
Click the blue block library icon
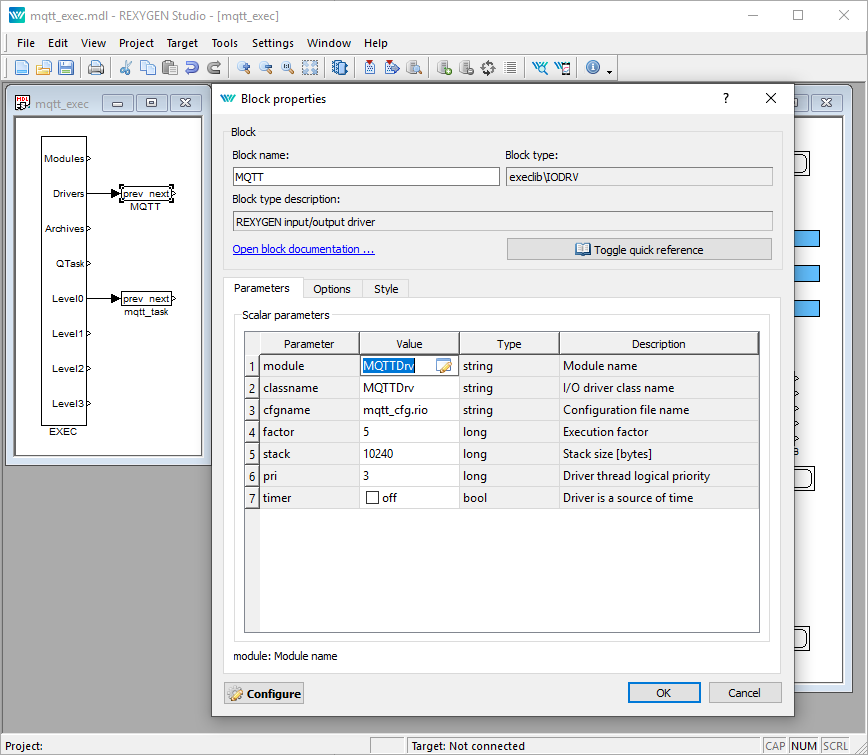(339, 68)
